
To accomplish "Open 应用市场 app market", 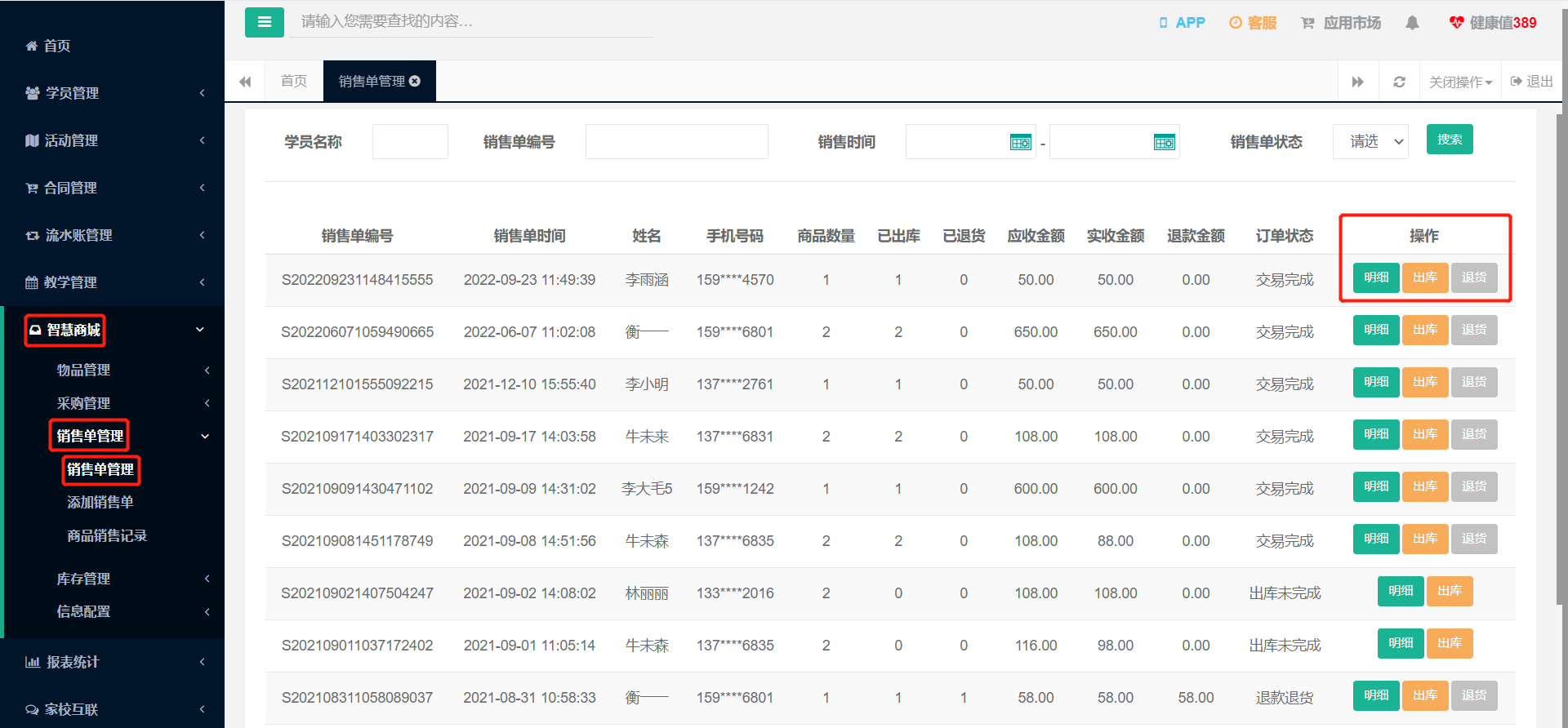I will (1341, 23).
